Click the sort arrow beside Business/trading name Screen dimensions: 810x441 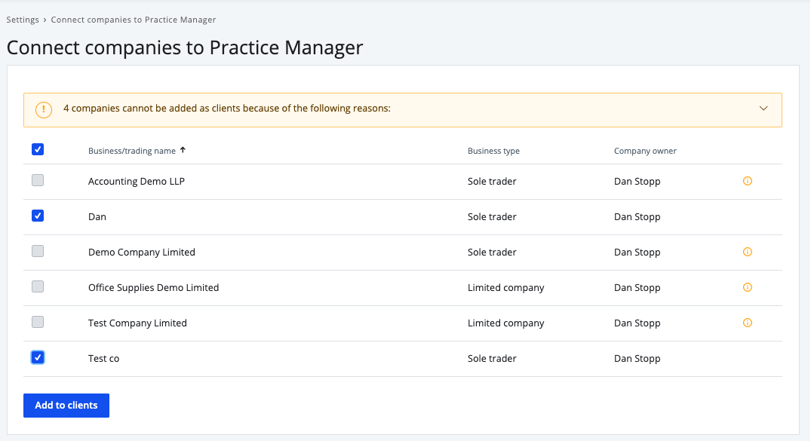pyautogui.click(x=183, y=150)
